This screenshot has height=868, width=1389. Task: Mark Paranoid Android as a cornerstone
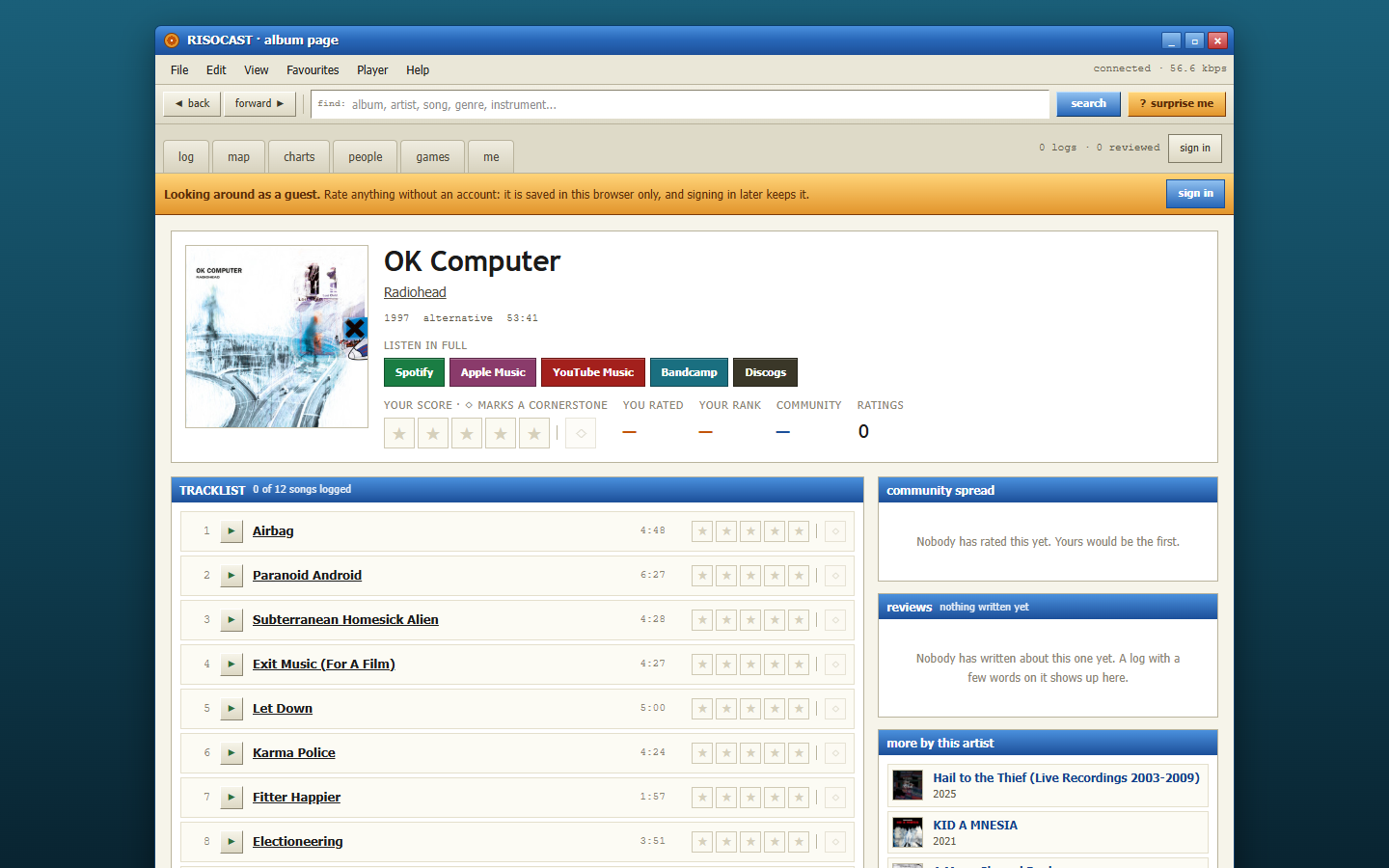coord(835,576)
